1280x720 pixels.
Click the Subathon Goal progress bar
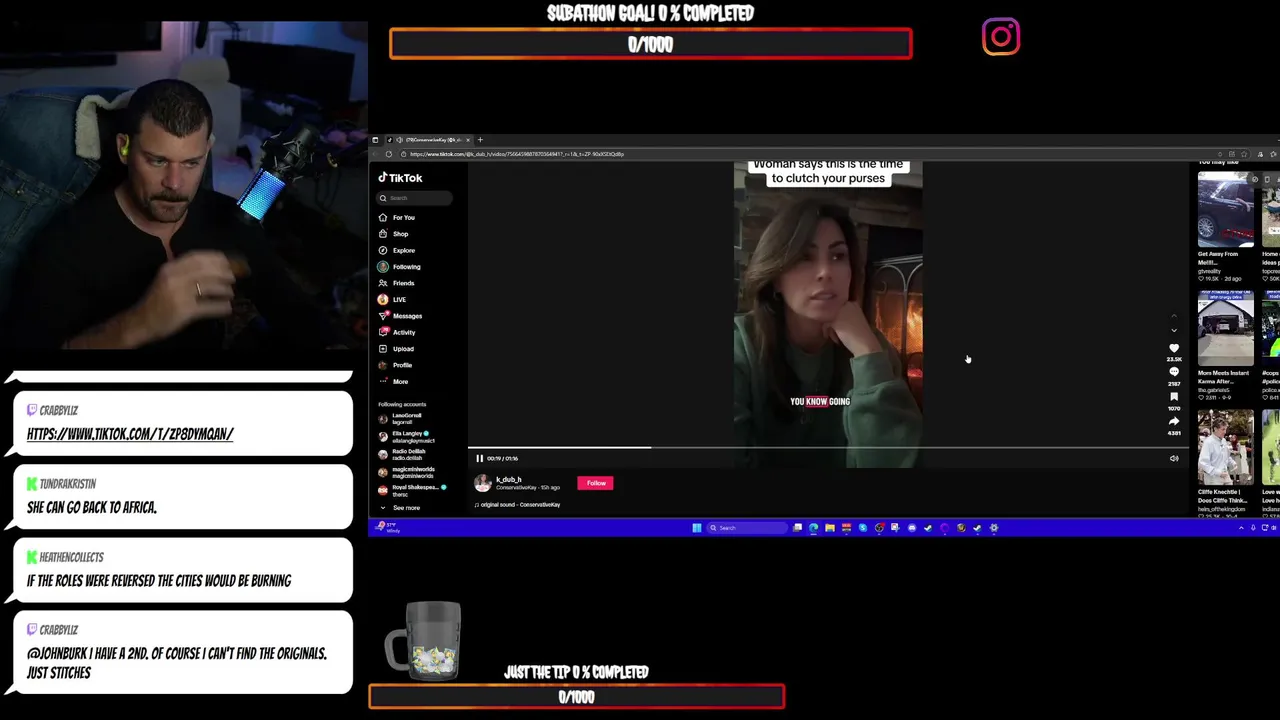point(651,44)
